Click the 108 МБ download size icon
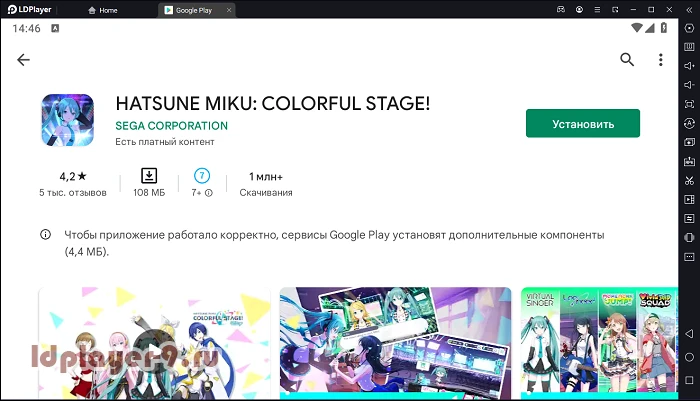Screen dimensions: 700x401 coord(149,175)
